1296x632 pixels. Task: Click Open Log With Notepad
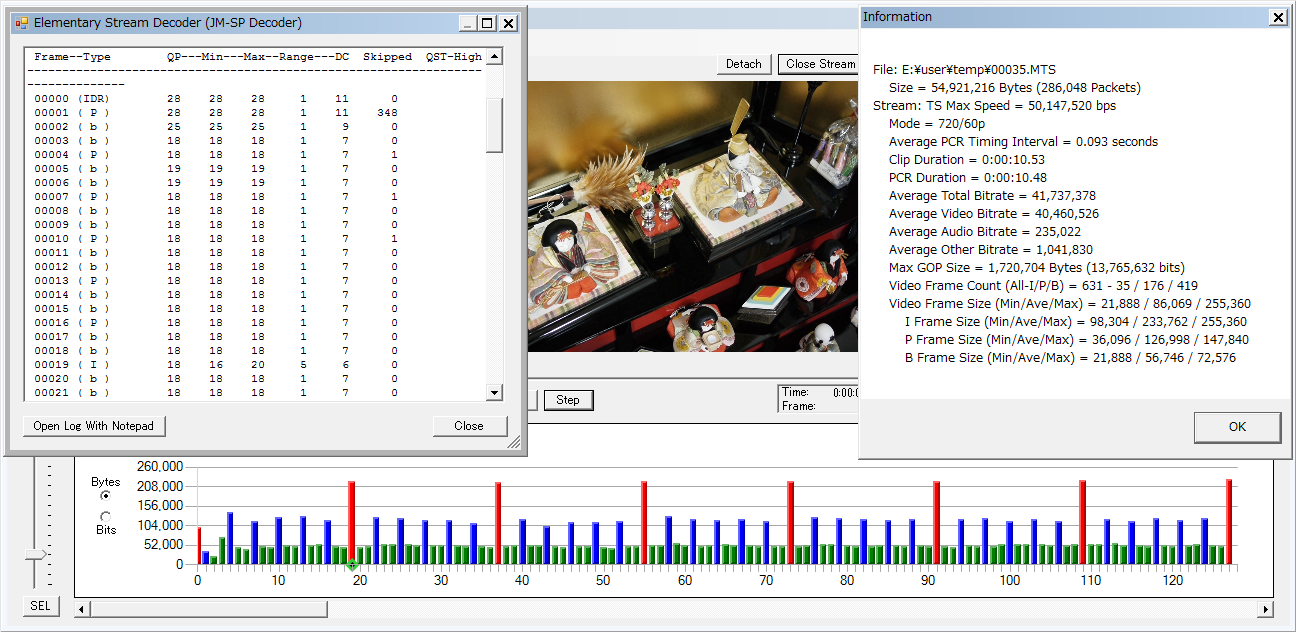94,426
